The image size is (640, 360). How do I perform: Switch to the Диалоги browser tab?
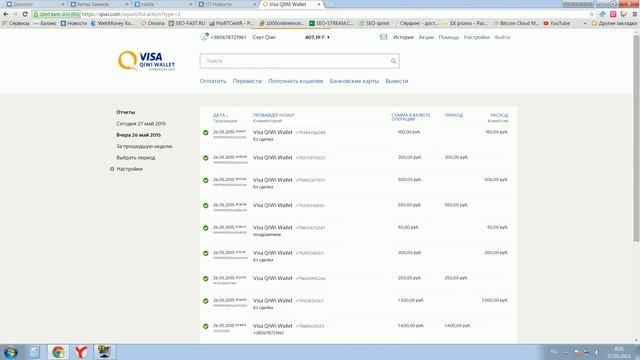(x=34, y=4)
